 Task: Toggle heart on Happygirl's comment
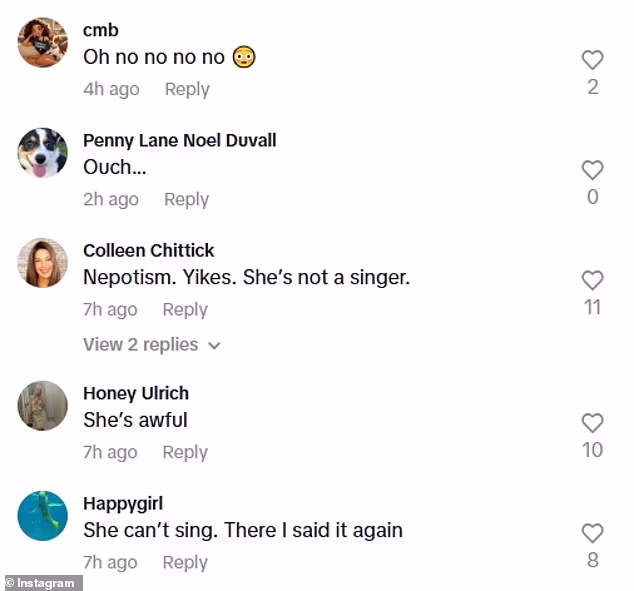[x=592, y=533]
